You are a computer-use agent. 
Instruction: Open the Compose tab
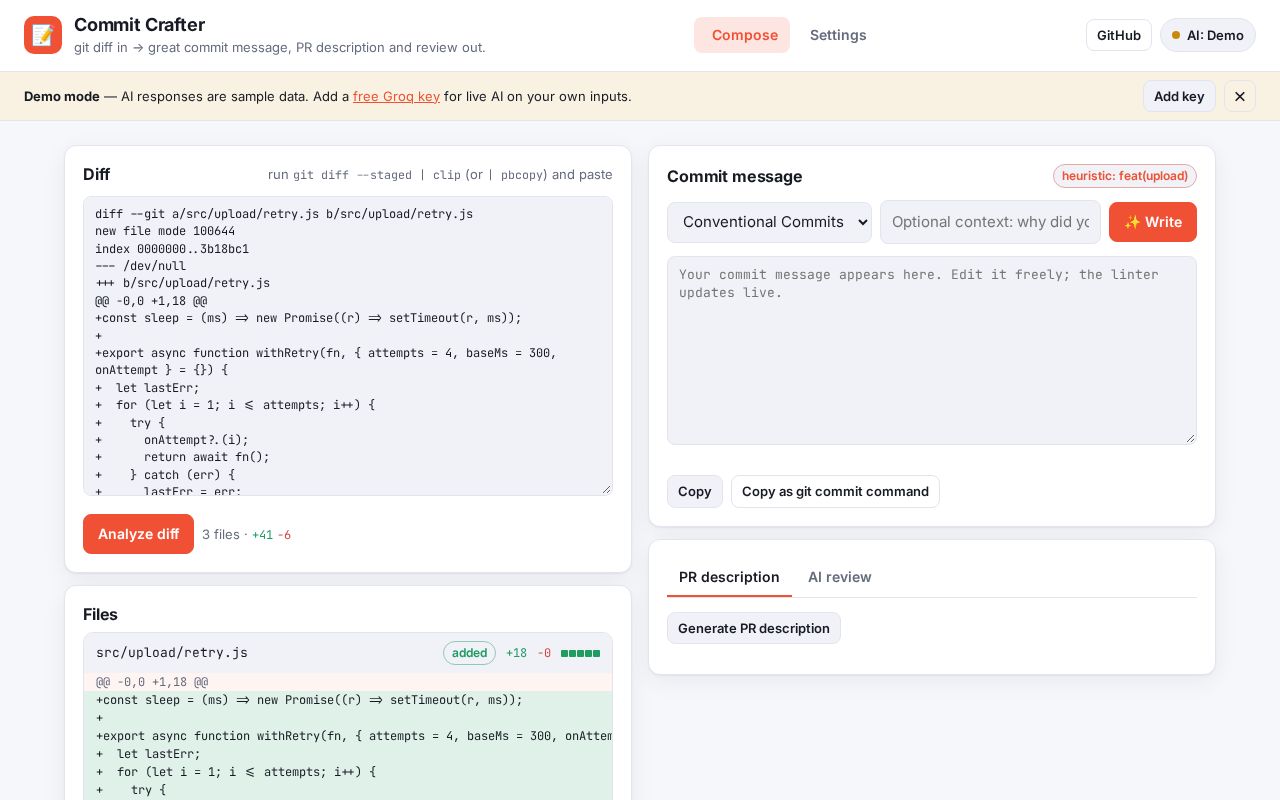click(742, 35)
